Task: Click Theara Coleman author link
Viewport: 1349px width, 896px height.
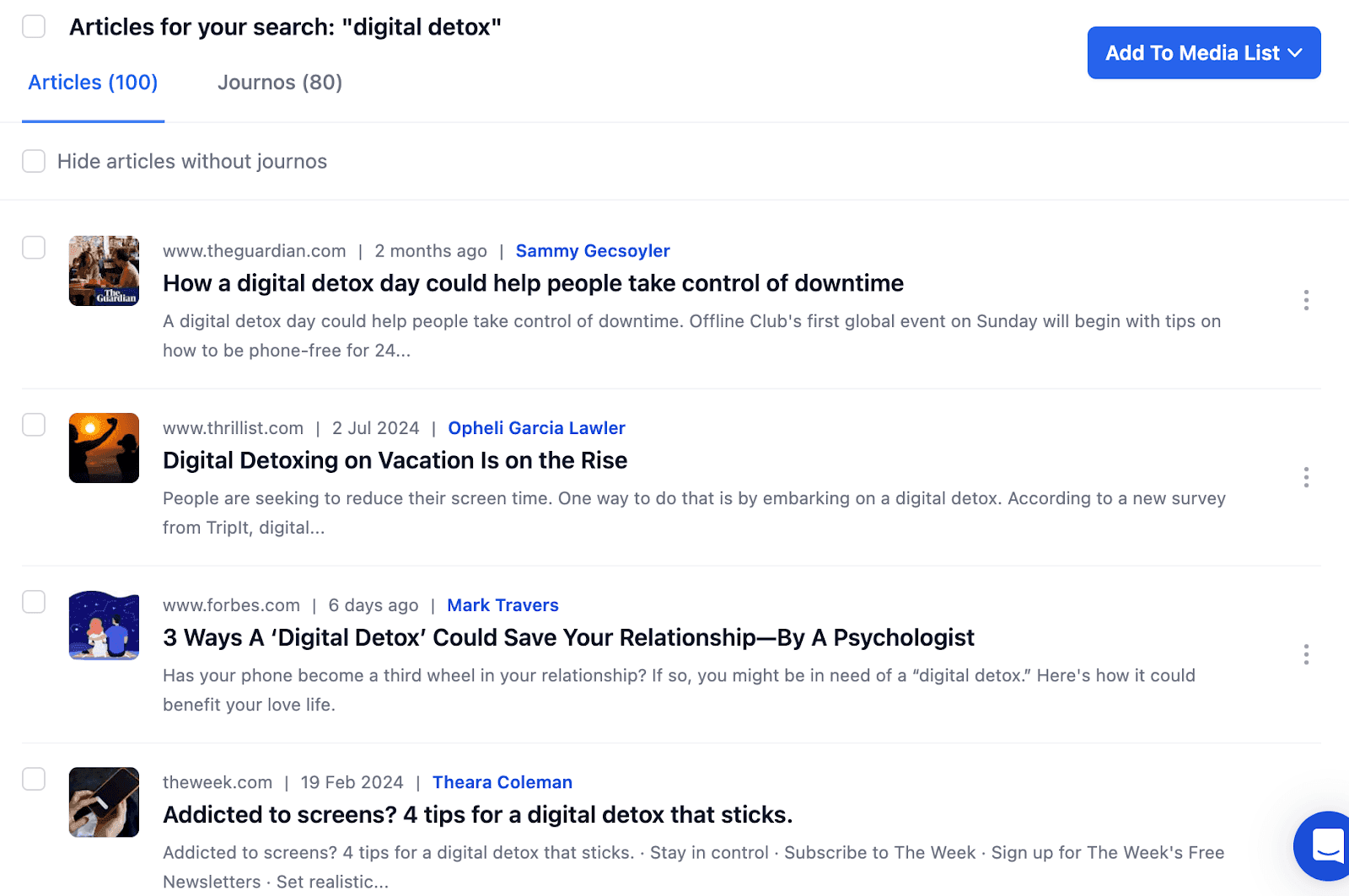Action: point(502,782)
